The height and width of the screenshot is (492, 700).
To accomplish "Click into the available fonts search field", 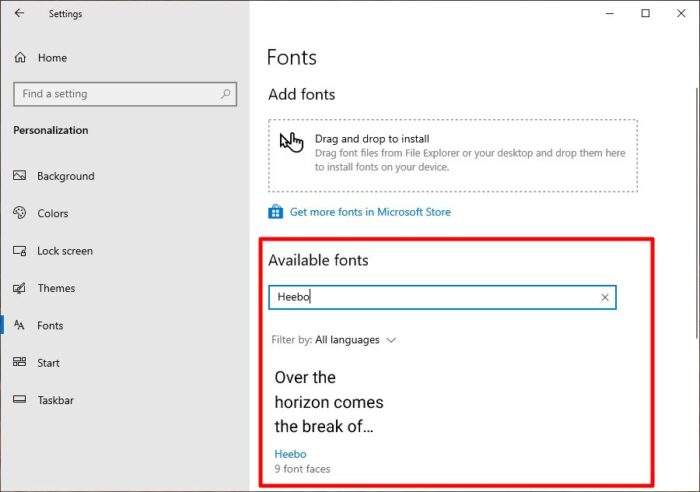I will coord(442,297).
